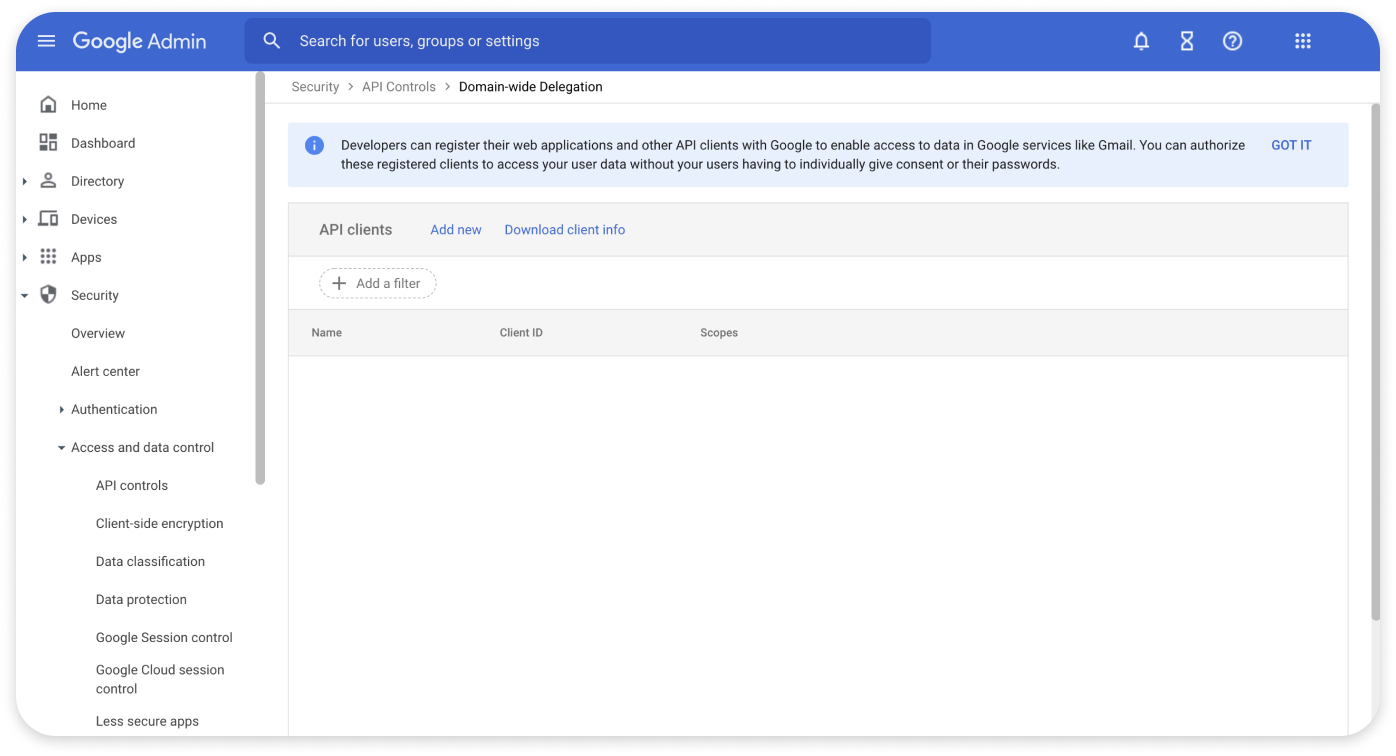Image resolution: width=1396 pixels, height=756 pixels.
Task: Expand the Authentication submenu
Action: [x=62, y=409]
